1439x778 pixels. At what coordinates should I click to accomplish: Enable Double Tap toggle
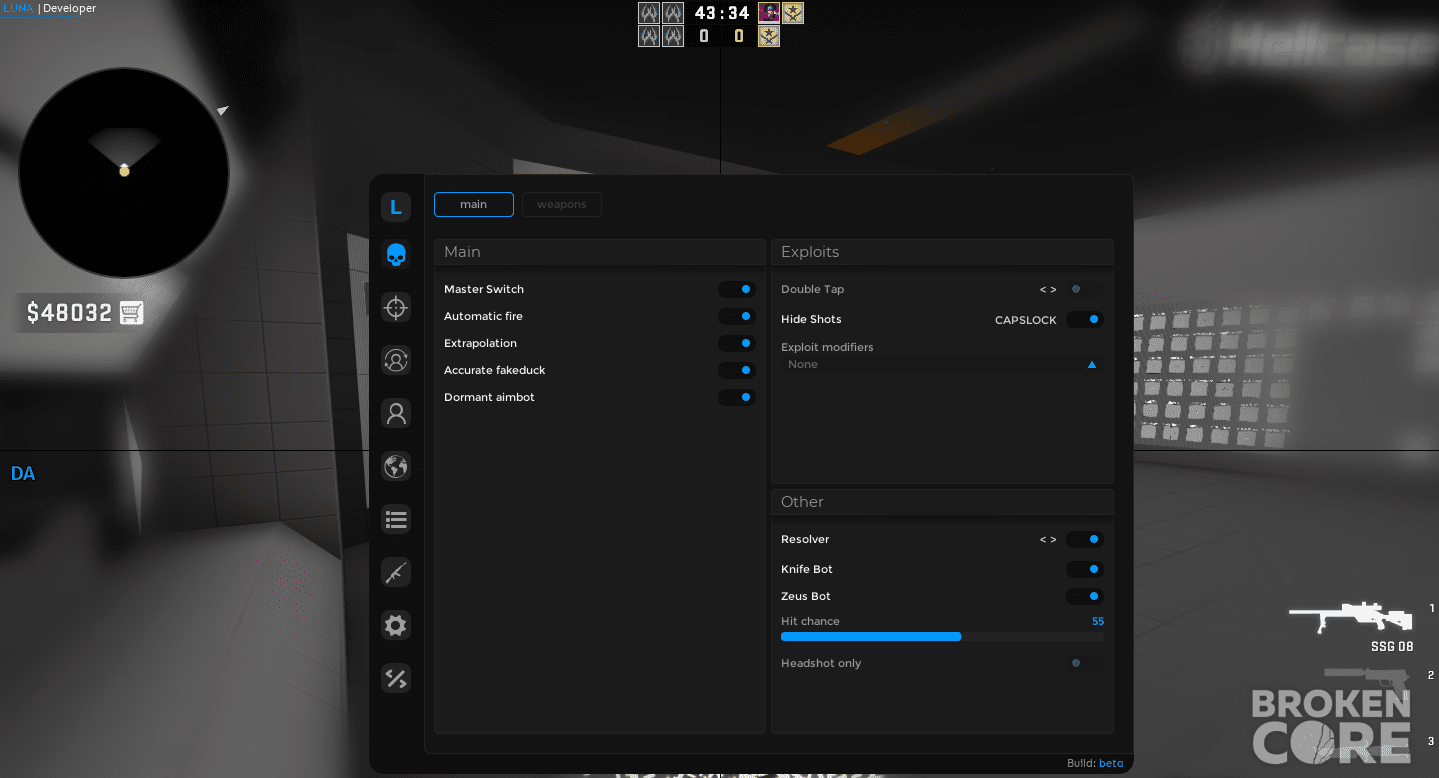point(1085,289)
